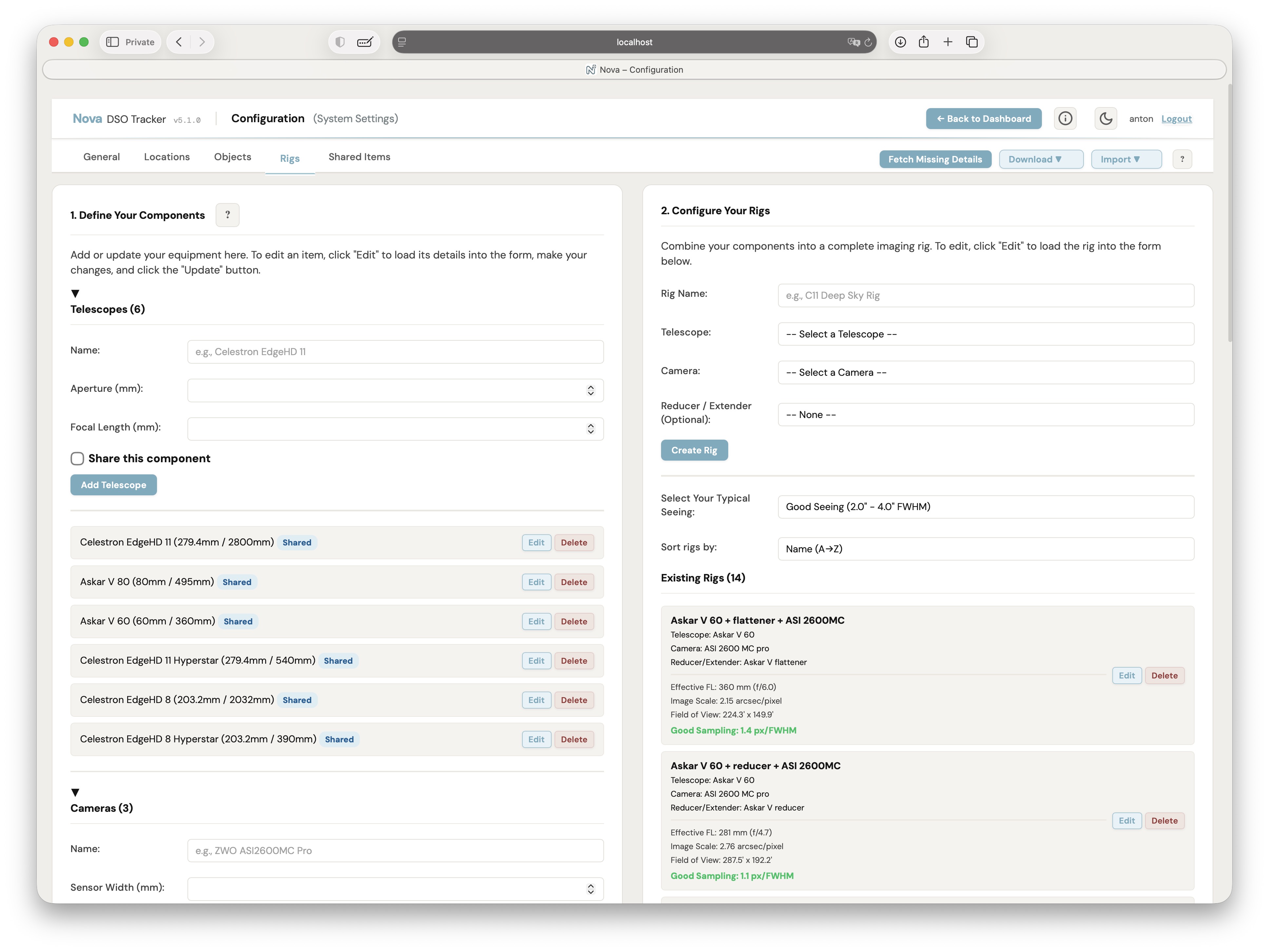Toggle dark mode moon icon
Image resolution: width=1269 pixels, height=952 pixels.
1105,119
